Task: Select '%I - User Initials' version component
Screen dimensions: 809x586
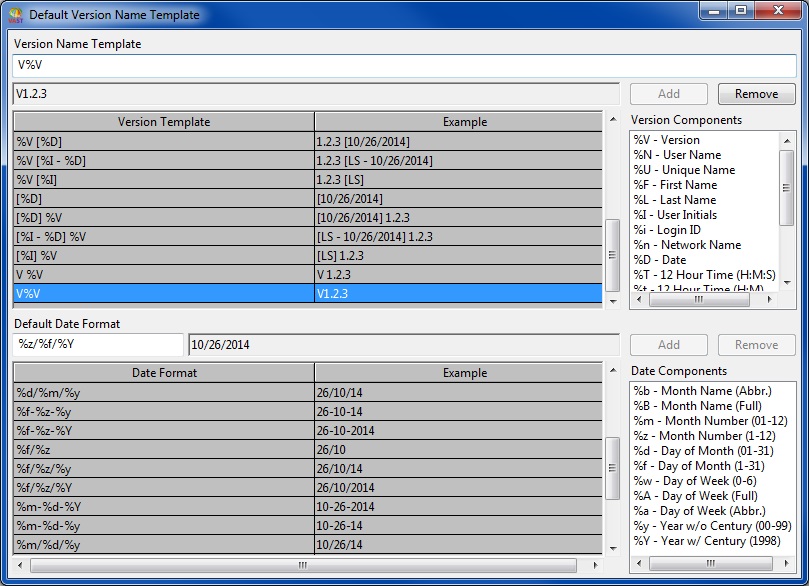Action: click(x=675, y=215)
